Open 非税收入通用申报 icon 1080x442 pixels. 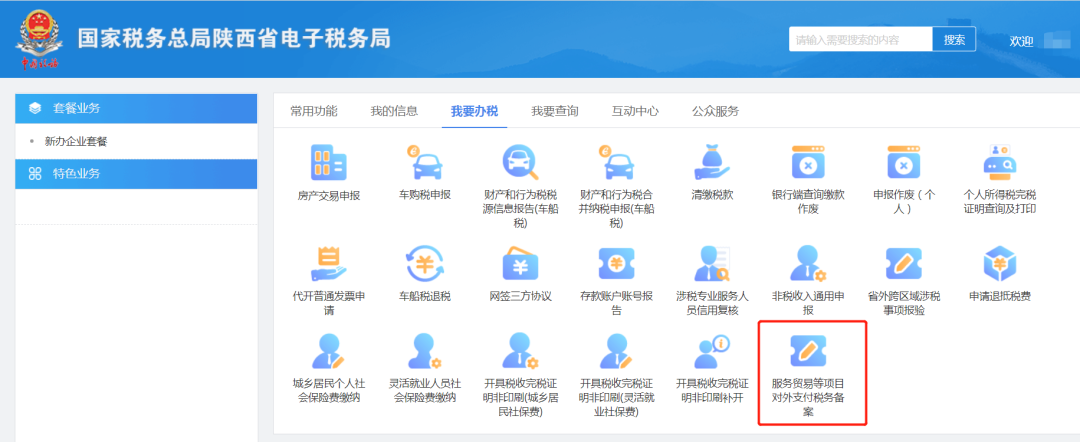coord(808,264)
